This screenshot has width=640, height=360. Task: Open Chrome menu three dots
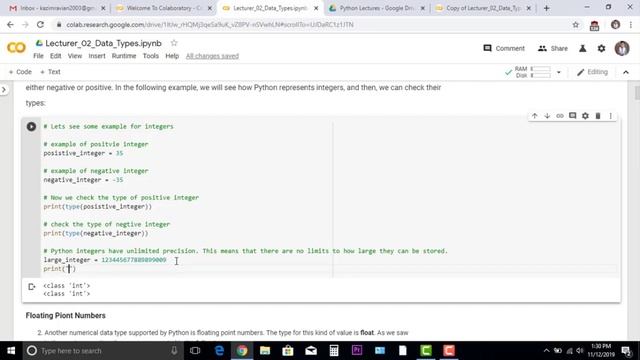631,25
